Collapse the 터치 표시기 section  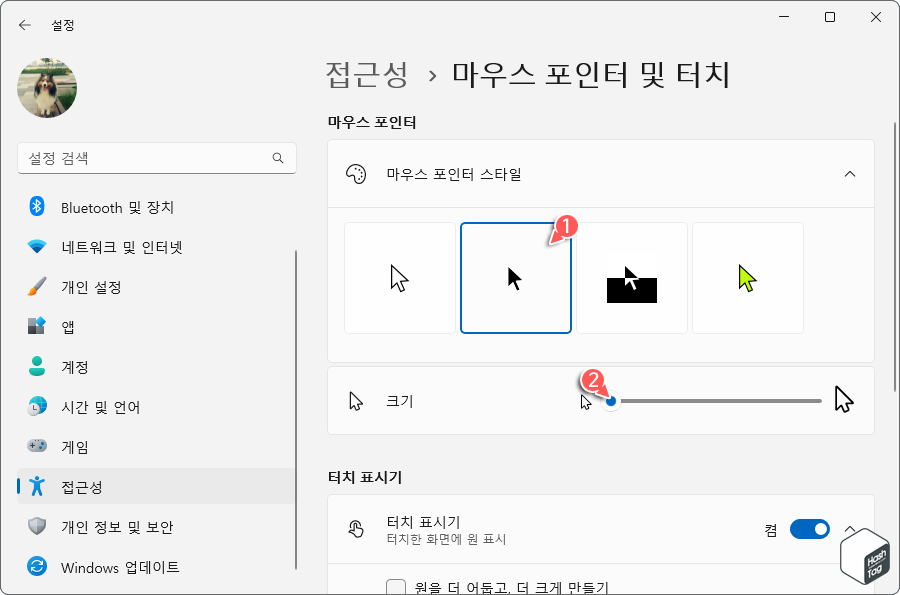[850, 529]
